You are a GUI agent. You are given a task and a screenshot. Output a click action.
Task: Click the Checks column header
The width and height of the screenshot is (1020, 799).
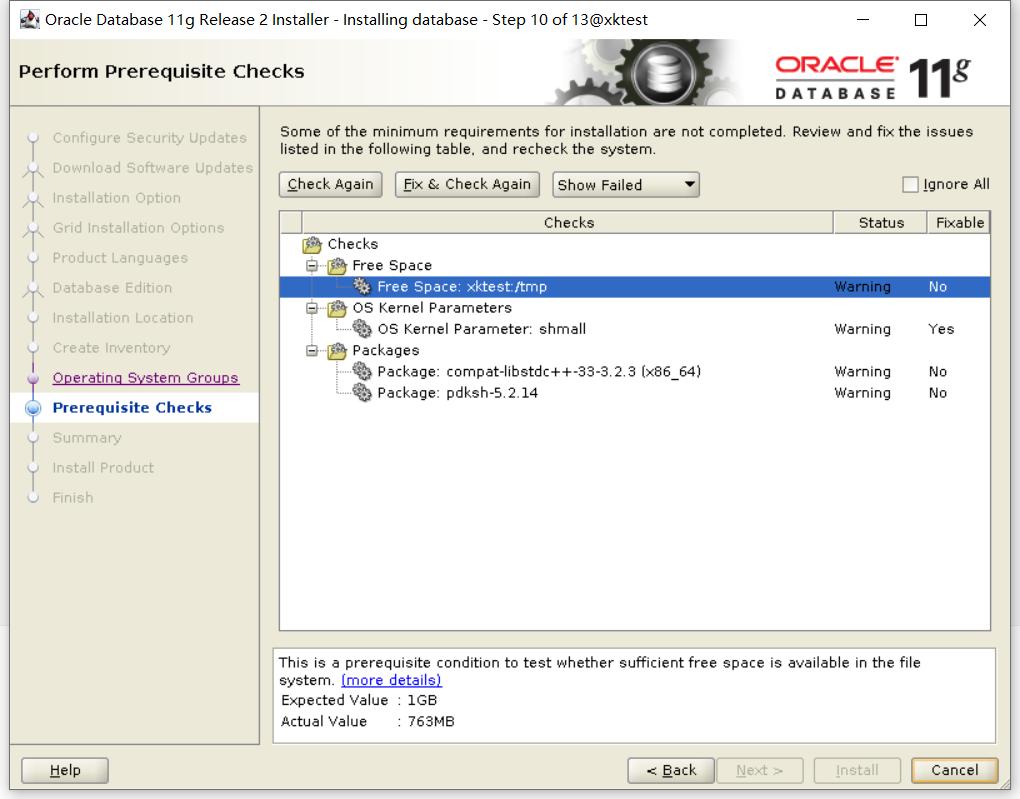(568, 223)
